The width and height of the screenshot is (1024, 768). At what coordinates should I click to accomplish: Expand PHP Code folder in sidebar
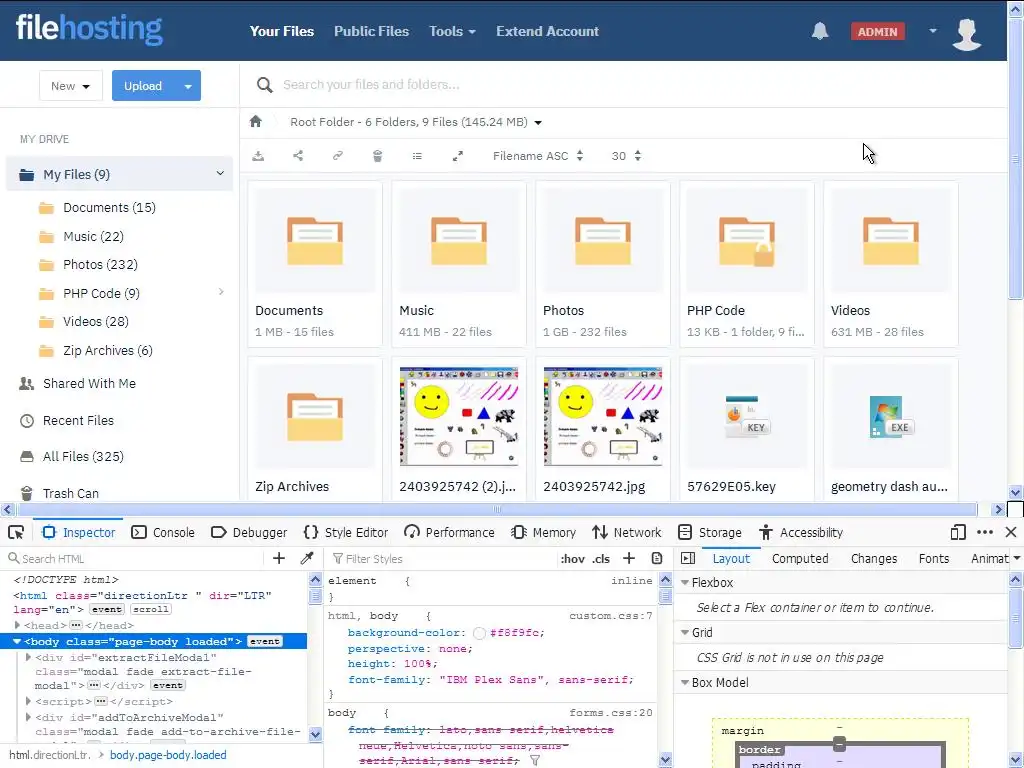pyautogui.click(x=221, y=292)
